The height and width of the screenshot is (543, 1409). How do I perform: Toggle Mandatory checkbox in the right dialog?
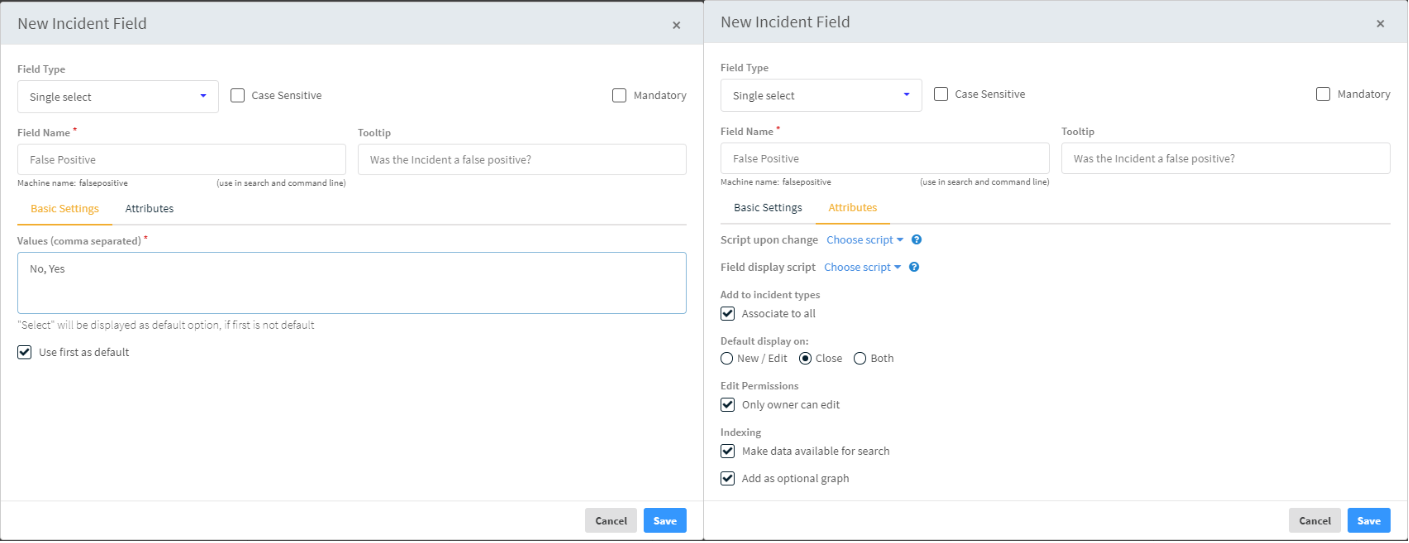tap(1323, 94)
